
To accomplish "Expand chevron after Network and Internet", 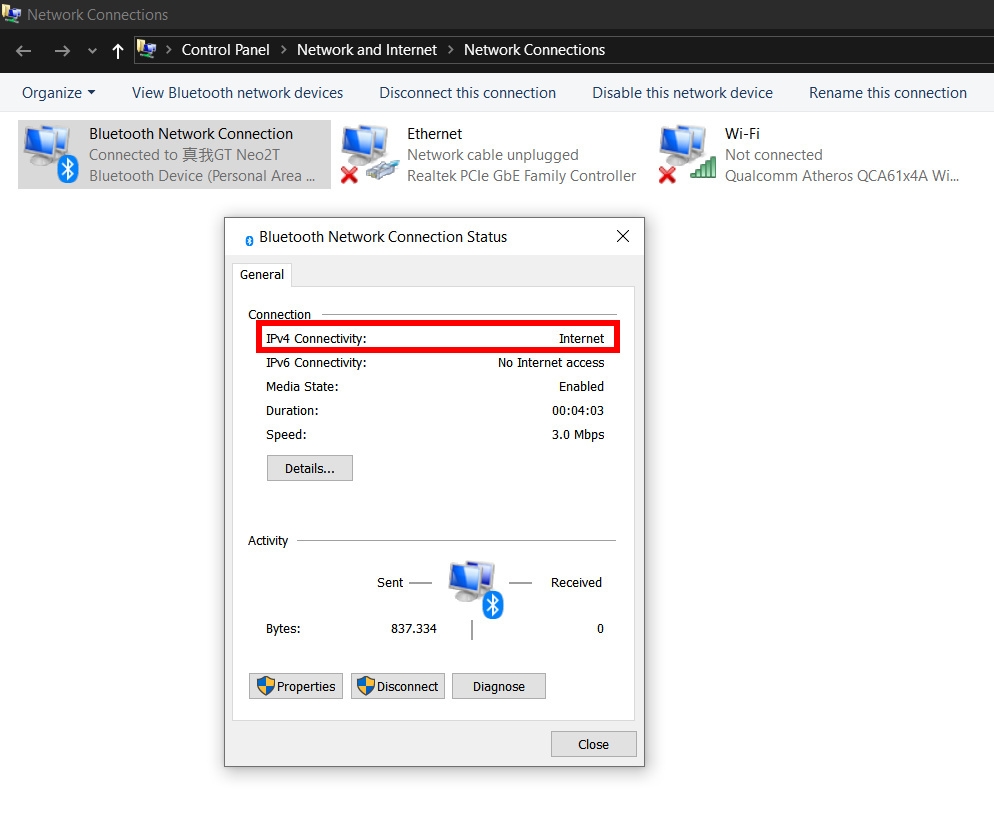I will (451, 49).
